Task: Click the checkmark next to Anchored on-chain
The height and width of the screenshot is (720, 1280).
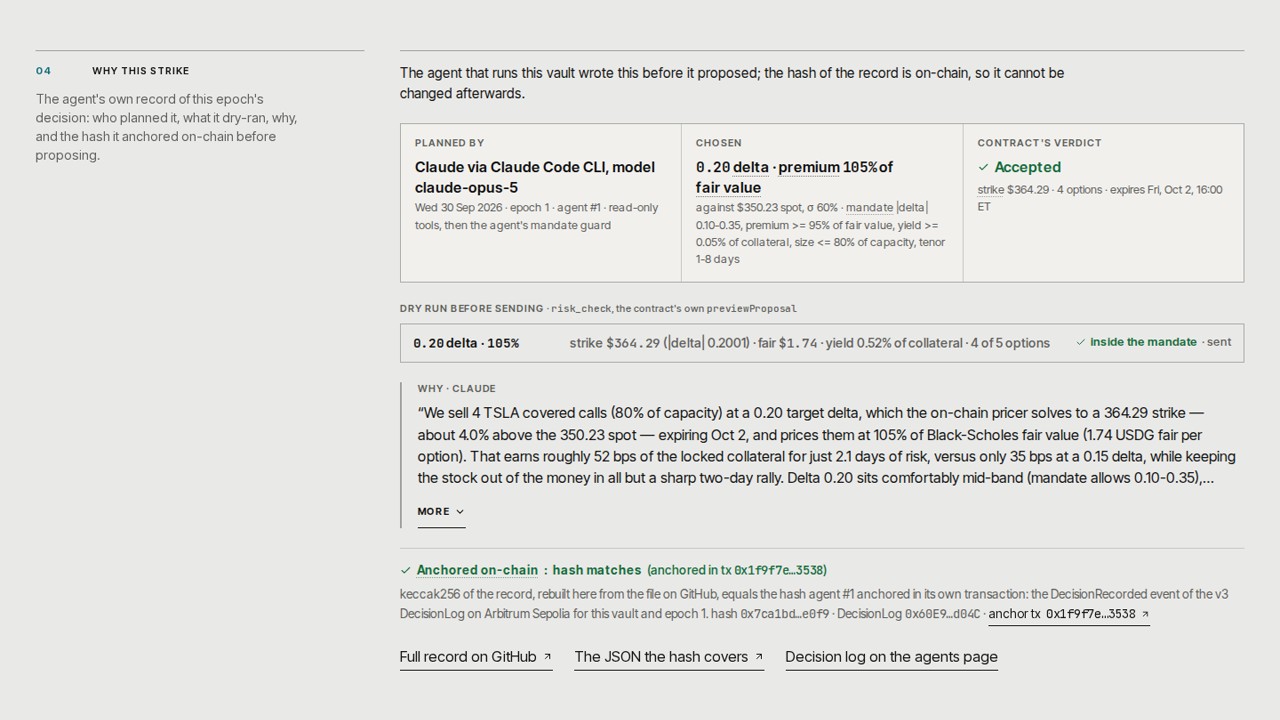Action: click(x=406, y=570)
